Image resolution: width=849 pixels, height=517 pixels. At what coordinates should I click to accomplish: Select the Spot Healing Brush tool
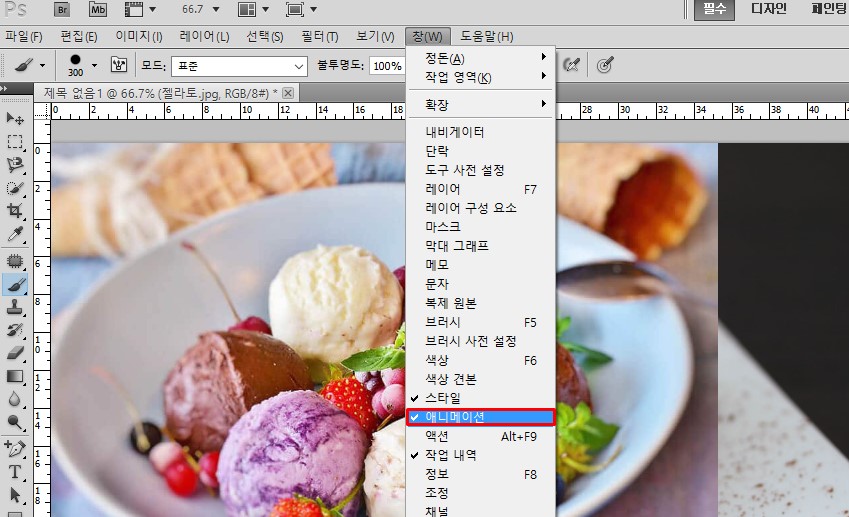click(x=15, y=261)
